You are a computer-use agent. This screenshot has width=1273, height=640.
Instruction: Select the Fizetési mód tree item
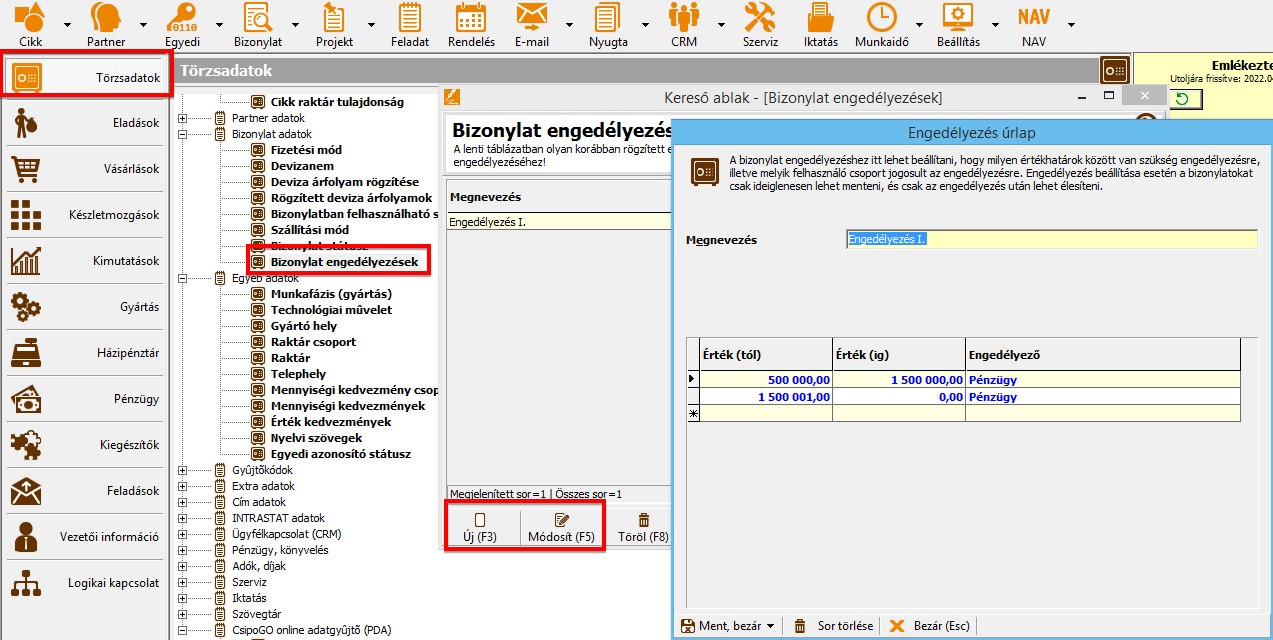click(x=305, y=150)
